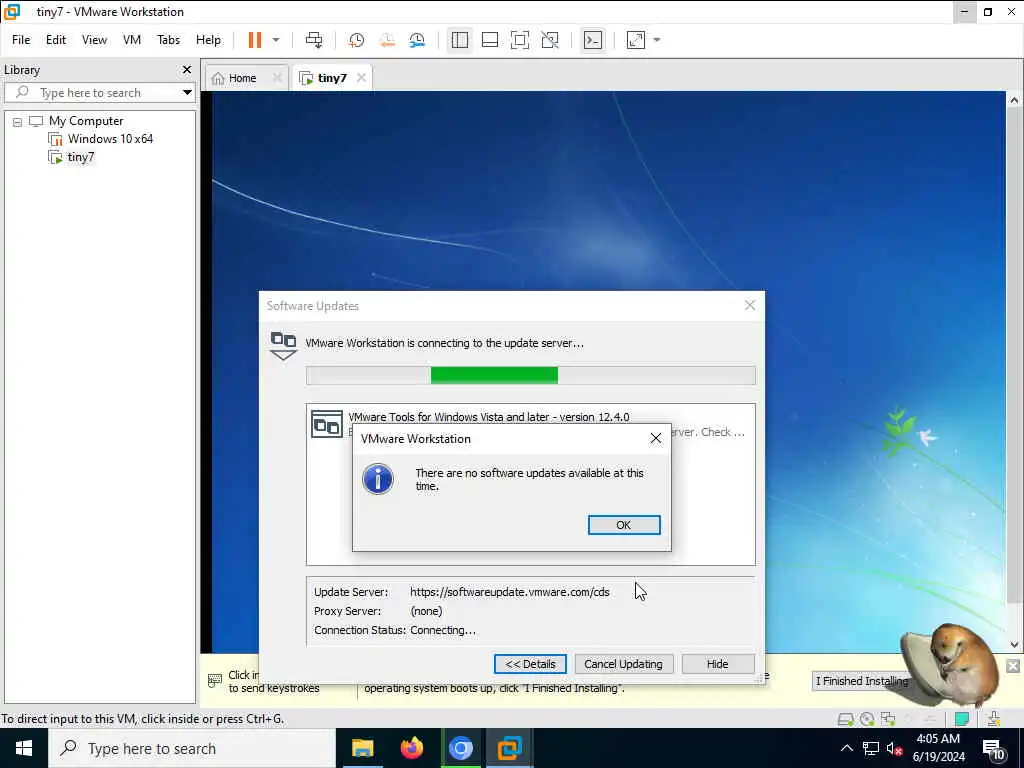Select My Computer in the library

(86, 121)
